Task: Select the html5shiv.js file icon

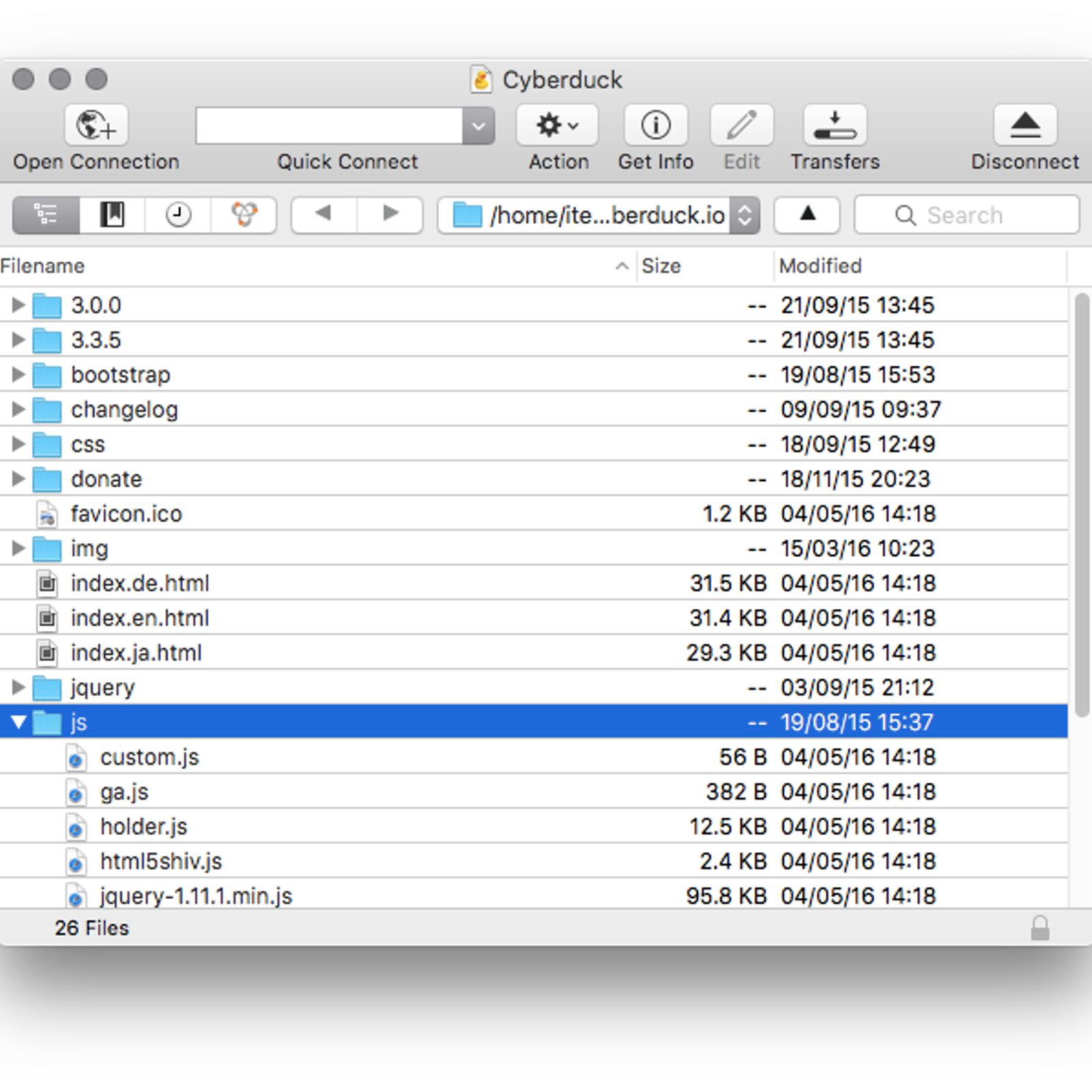Action: click(76, 862)
